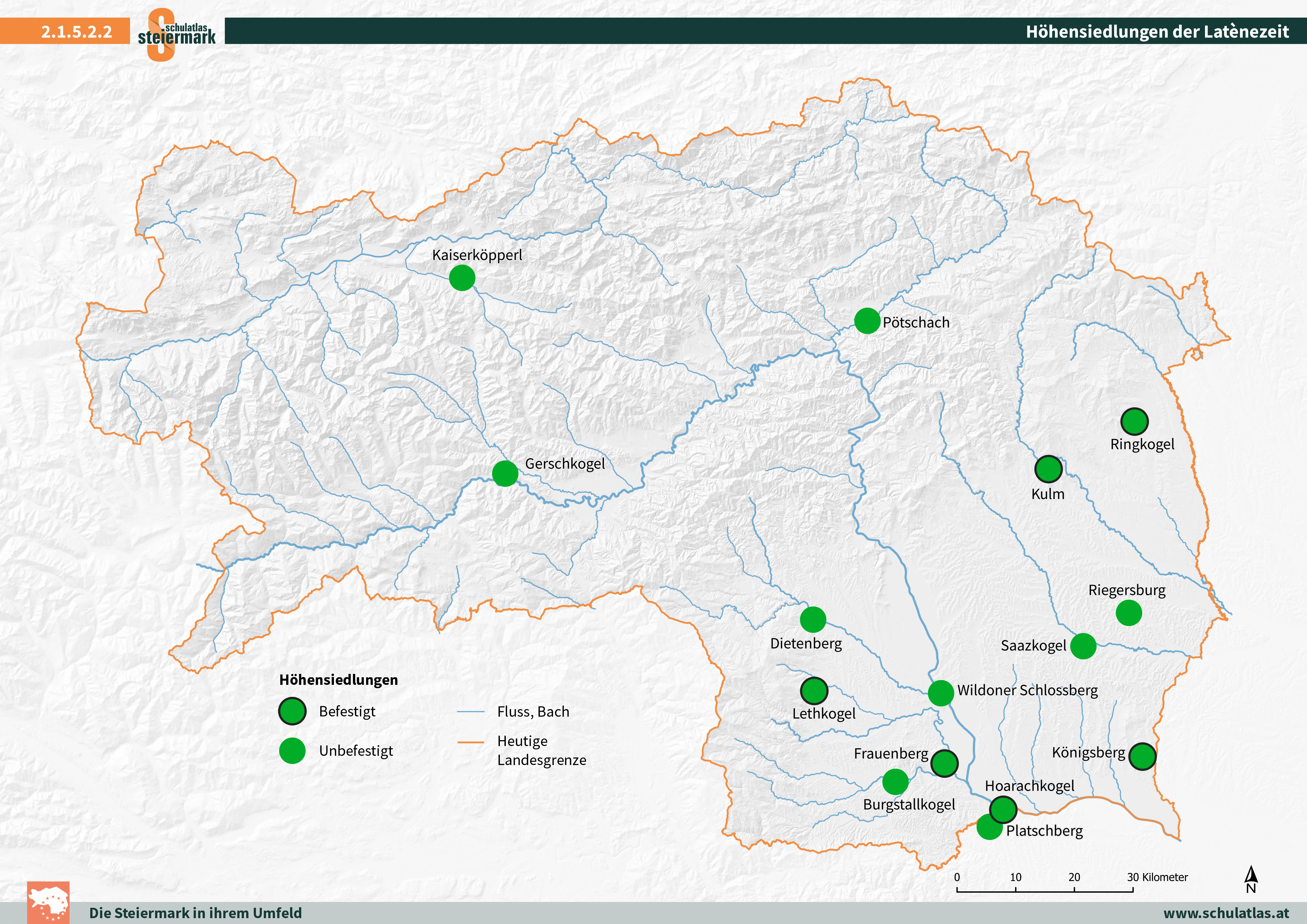This screenshot has height=924, width=1307.
Task: Click the green Pötschach settlement dot
Action: pyautogui.click(x=867, y=321)
